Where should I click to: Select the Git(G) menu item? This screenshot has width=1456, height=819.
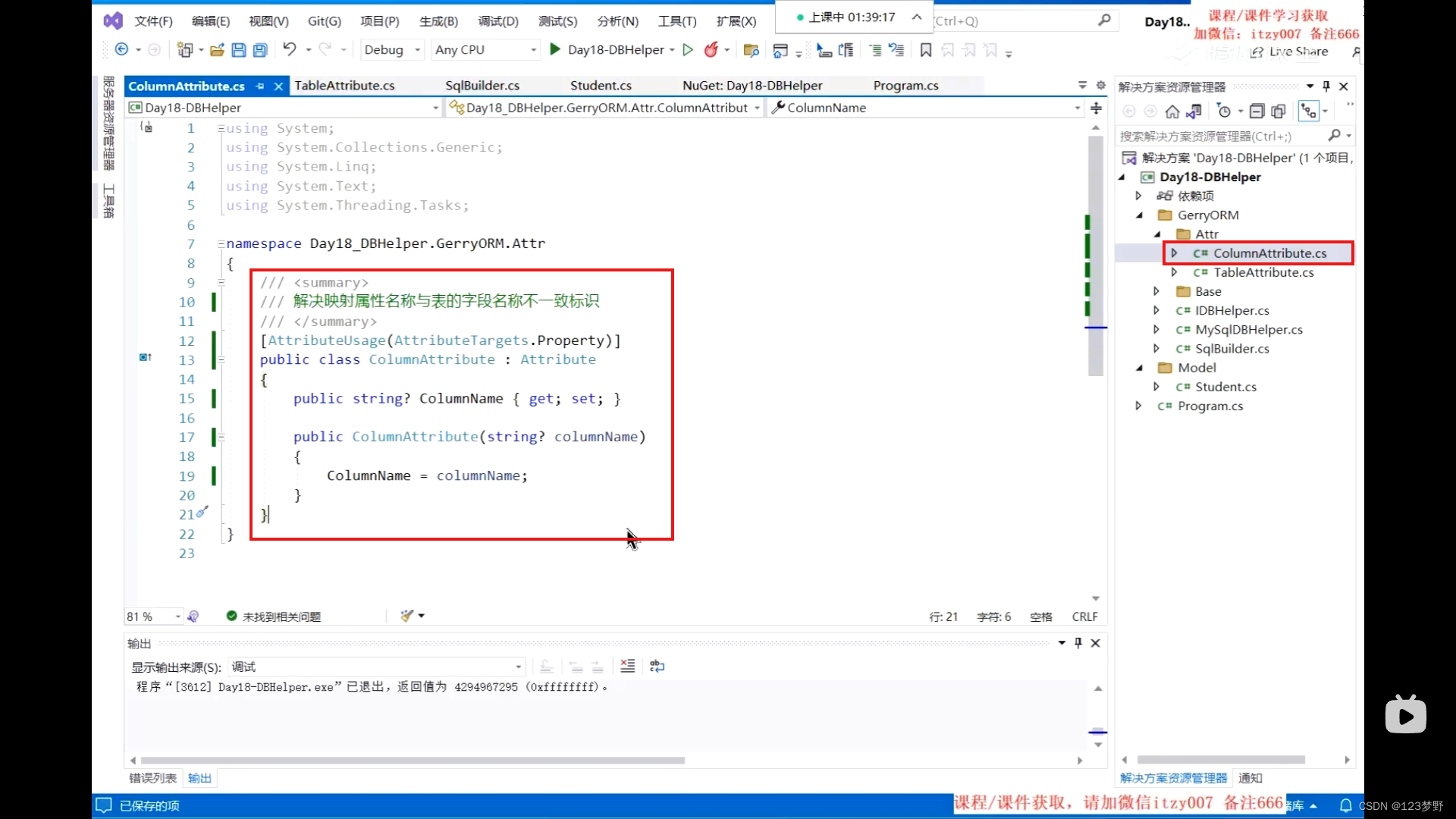[323, 20]
